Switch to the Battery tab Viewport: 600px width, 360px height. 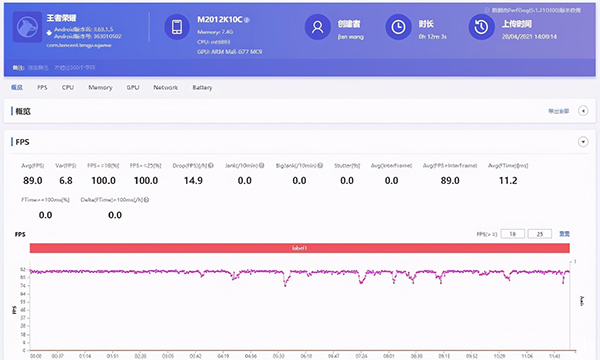click(202, 87)
